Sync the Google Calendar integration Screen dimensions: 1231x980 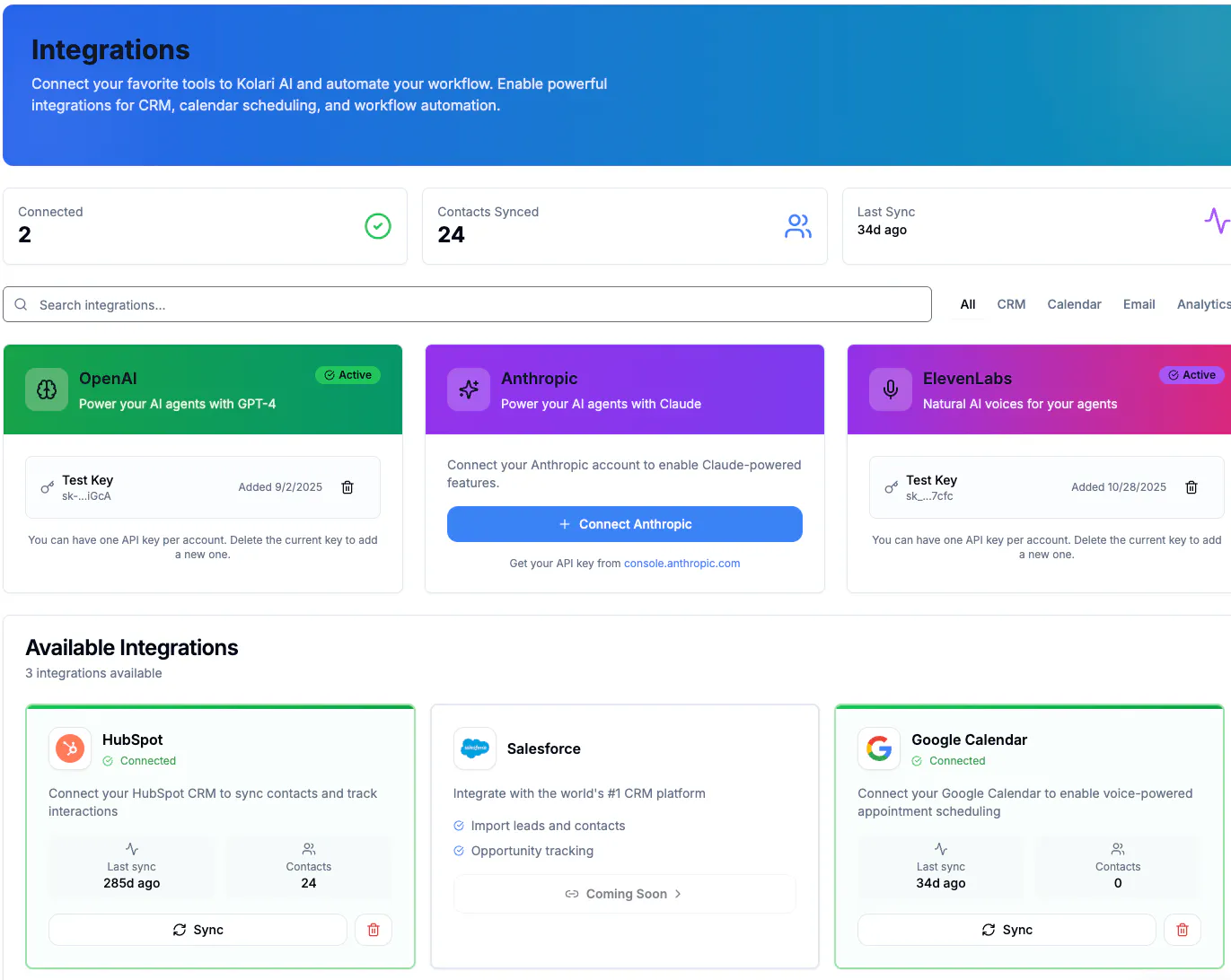pyautogui.click(x=1007, y=930)
